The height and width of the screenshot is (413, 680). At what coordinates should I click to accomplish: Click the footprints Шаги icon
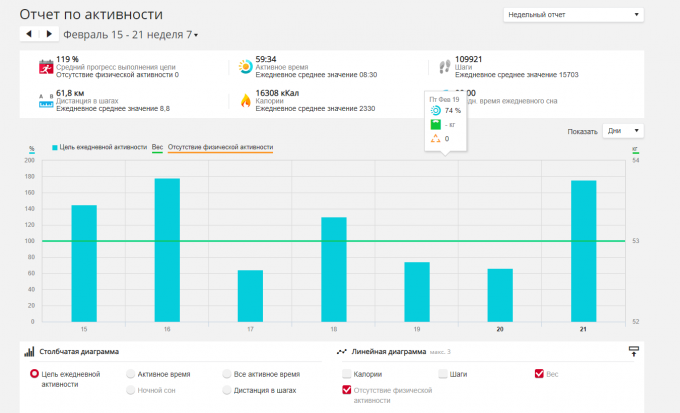coord(444,67)
